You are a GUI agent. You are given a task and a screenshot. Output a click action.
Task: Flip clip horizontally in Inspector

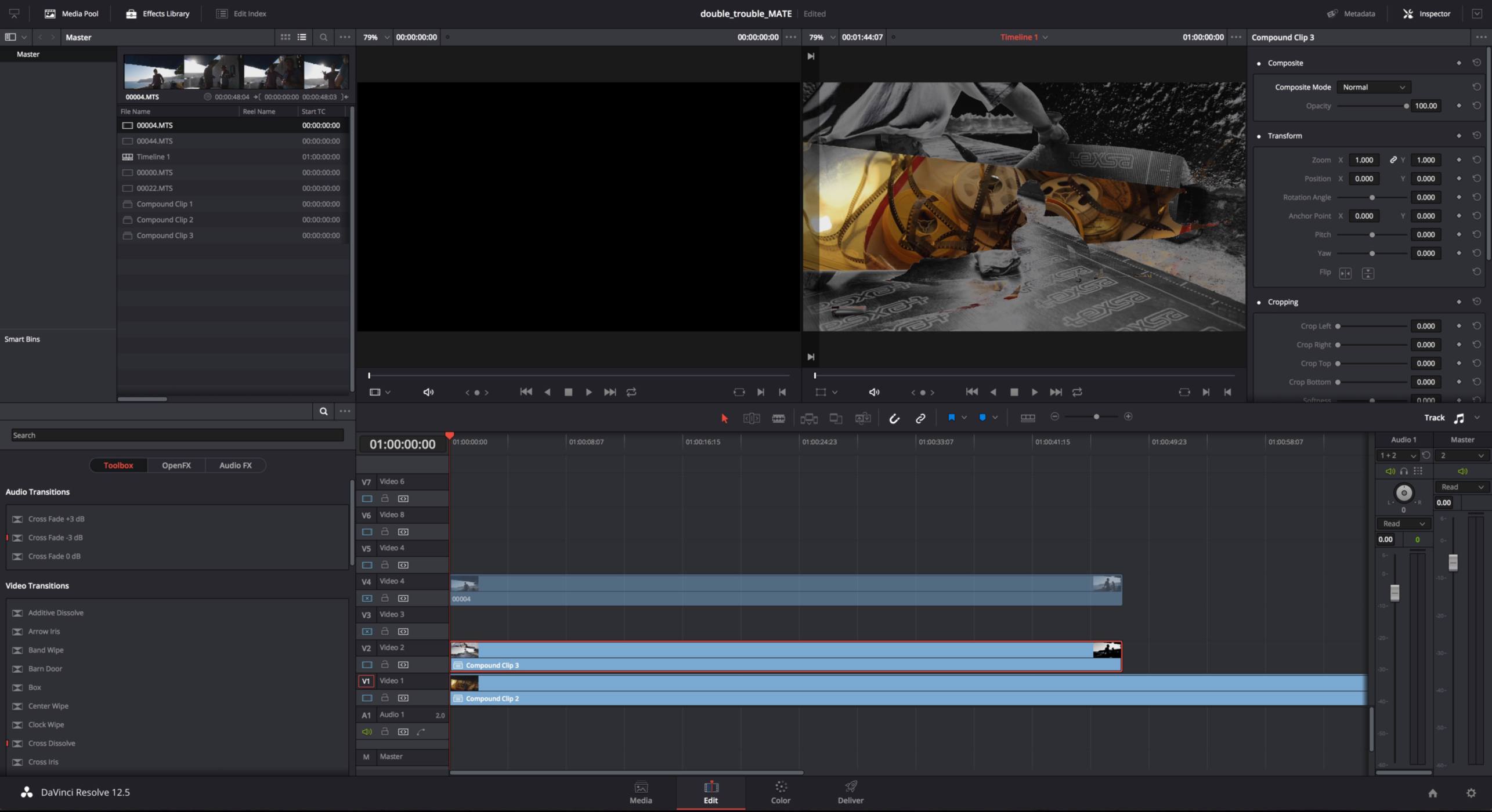pyautogui.click(x=1345, y=273)
